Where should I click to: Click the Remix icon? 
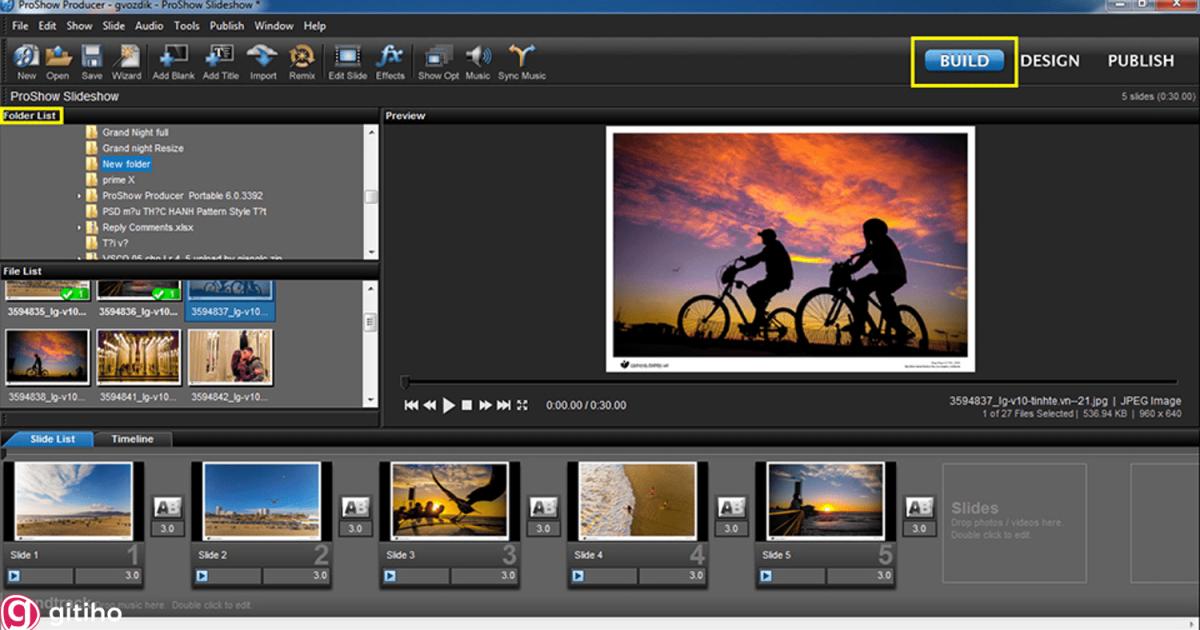[302, 58]
